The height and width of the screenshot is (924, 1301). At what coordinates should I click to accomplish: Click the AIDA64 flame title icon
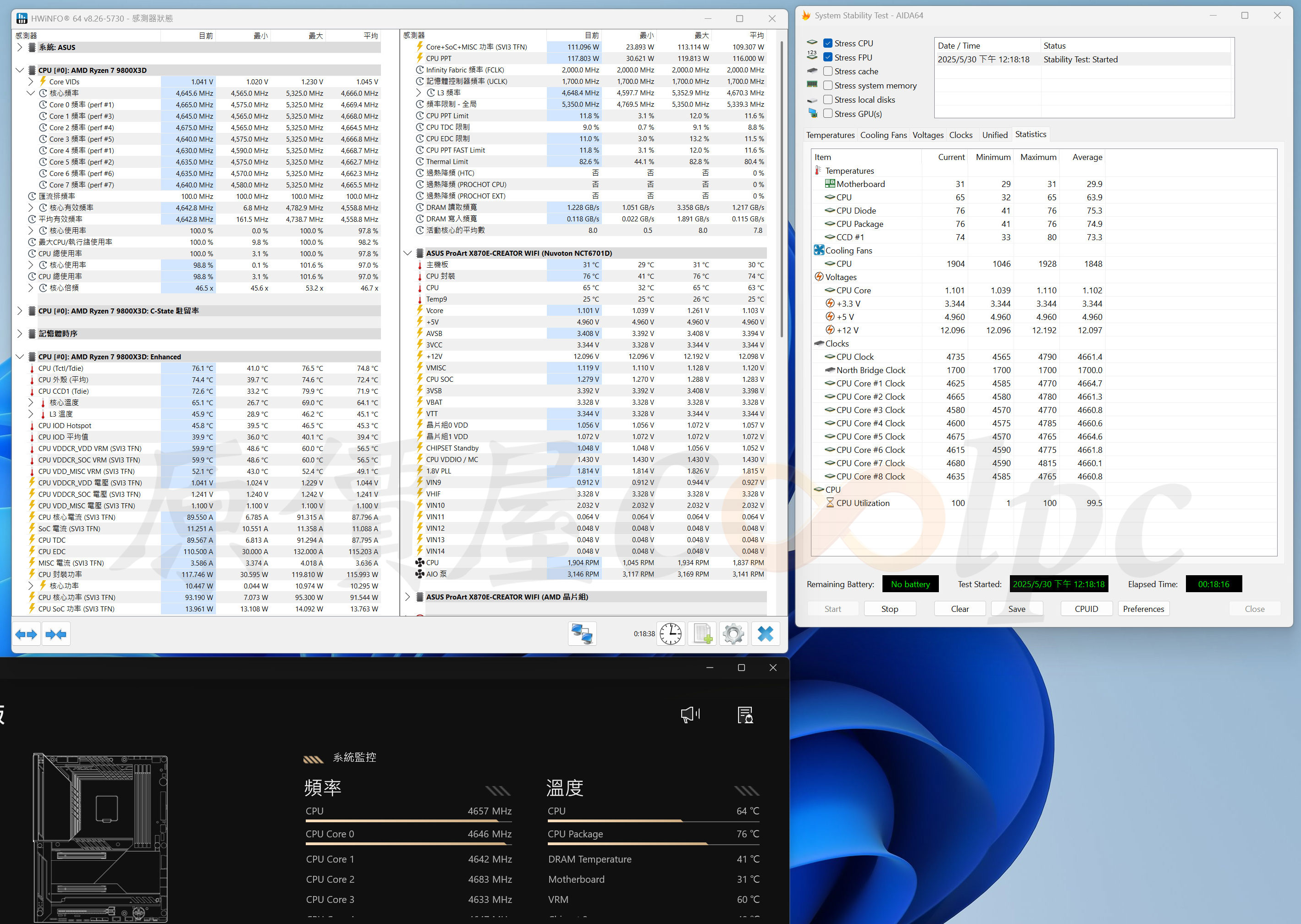(806, 16)
